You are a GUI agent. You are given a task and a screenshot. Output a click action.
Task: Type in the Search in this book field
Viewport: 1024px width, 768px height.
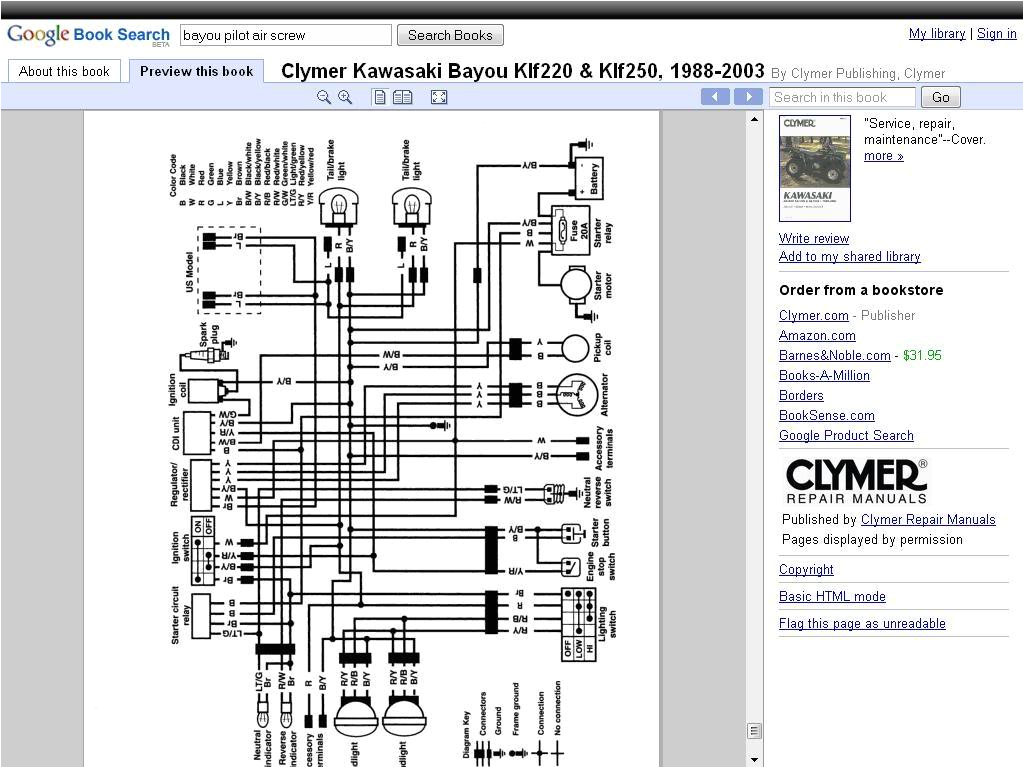click(842, 97)
